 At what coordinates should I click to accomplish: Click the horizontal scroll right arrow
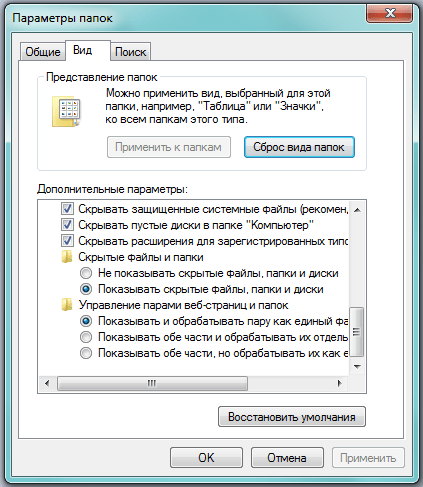point(339,383)
